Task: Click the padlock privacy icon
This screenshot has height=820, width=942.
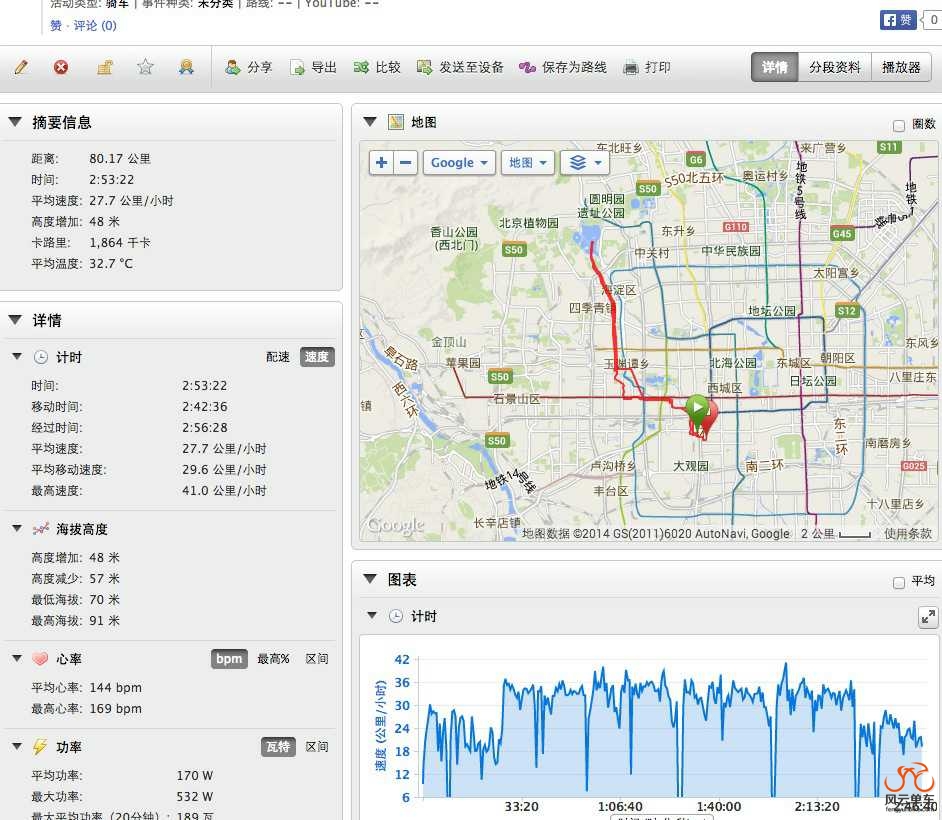Action: tap(104, 67)
